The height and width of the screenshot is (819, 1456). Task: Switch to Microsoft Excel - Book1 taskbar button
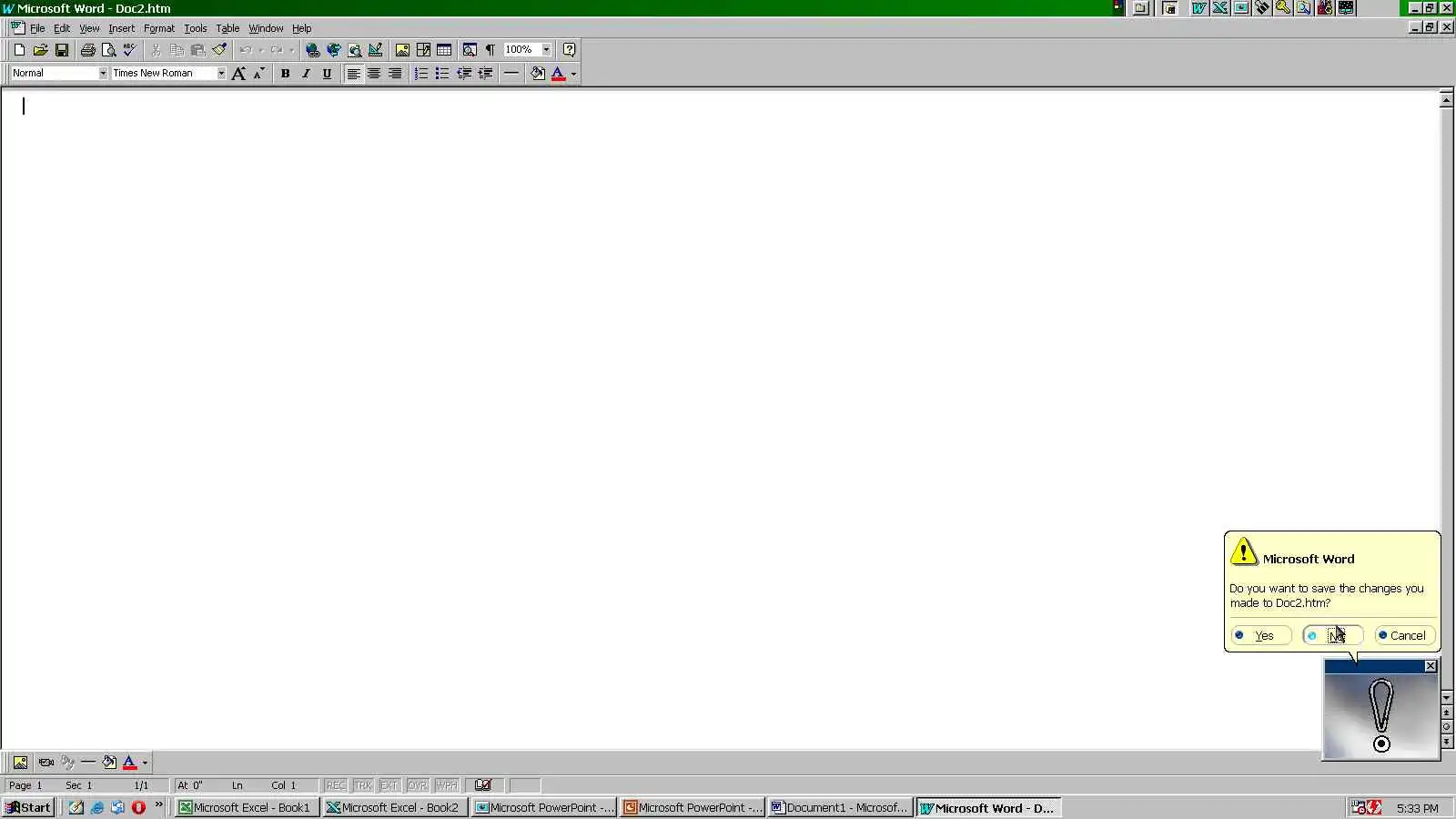[x=246, y=807]
